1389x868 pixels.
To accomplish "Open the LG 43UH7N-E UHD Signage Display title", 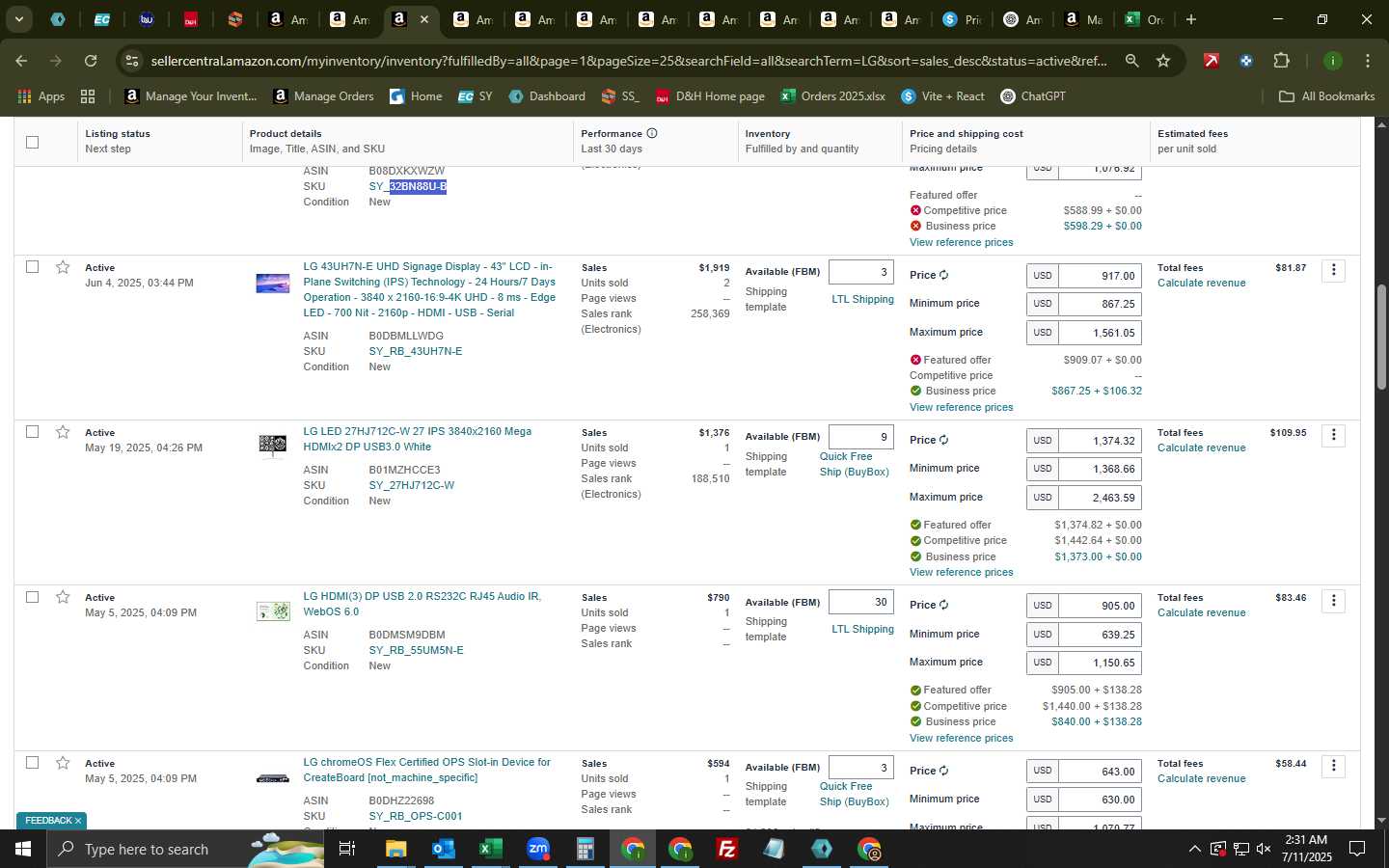I will pyautogui.click(x=429, y=289).
